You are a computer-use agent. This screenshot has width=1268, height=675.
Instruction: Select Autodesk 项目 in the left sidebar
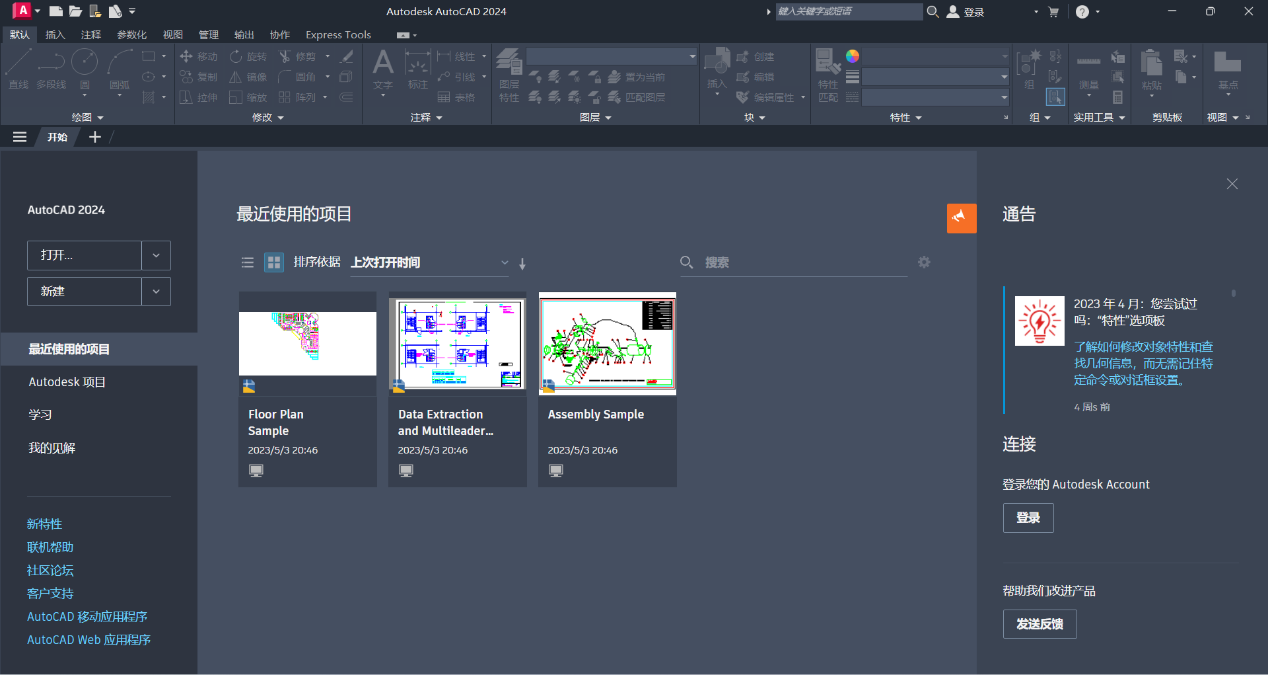click(x=67, y=382)
